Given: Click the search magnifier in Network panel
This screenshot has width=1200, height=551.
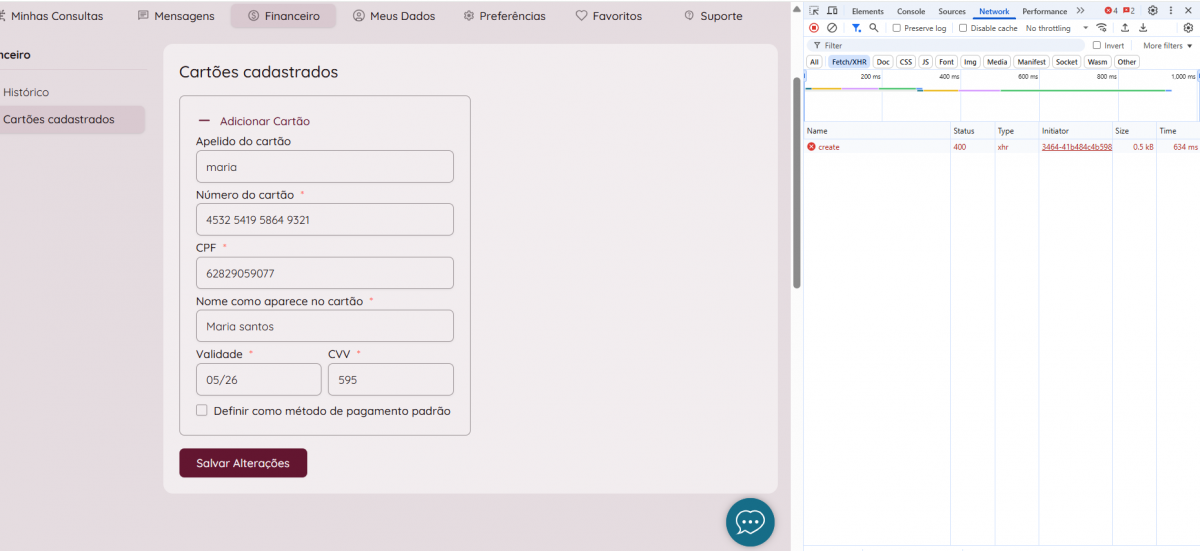Looking at the screenshot, I should click(x=874, y=28).
